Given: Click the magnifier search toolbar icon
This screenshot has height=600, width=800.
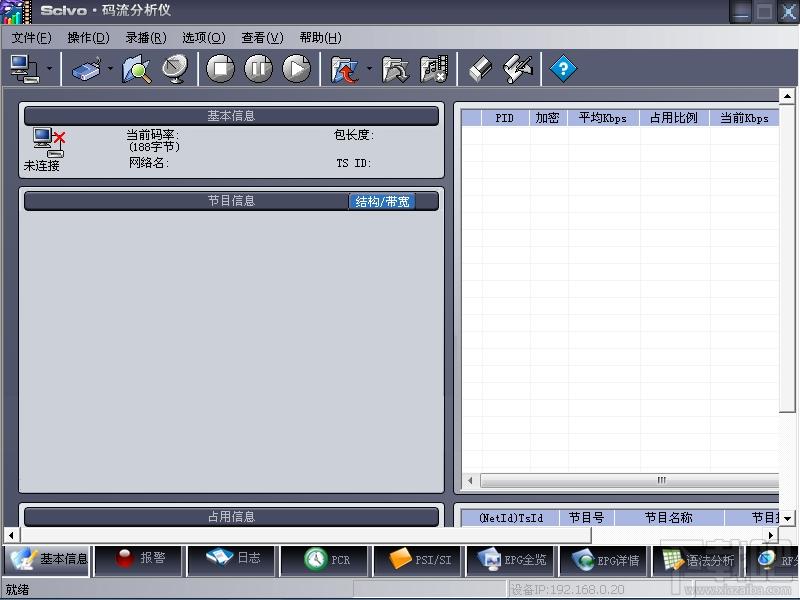Looking at the screenshot, I should (x=136, y=68).
